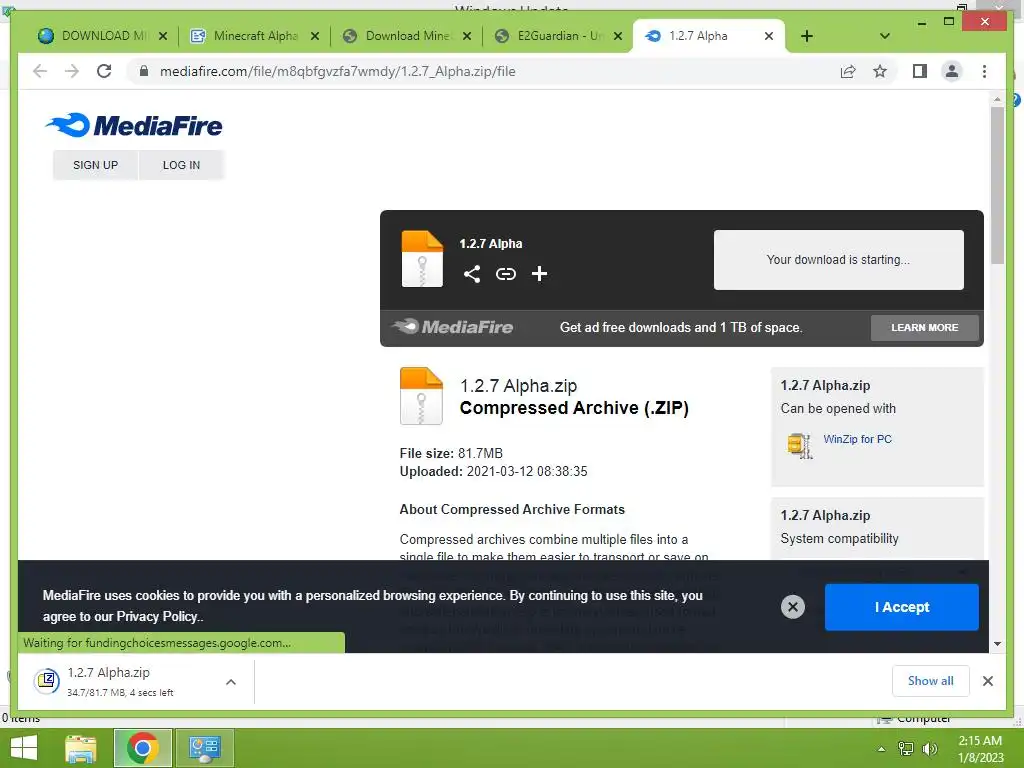Show hidden system tray icons
The height and width of the screenshot is (768, 1024).
point(882,749)
